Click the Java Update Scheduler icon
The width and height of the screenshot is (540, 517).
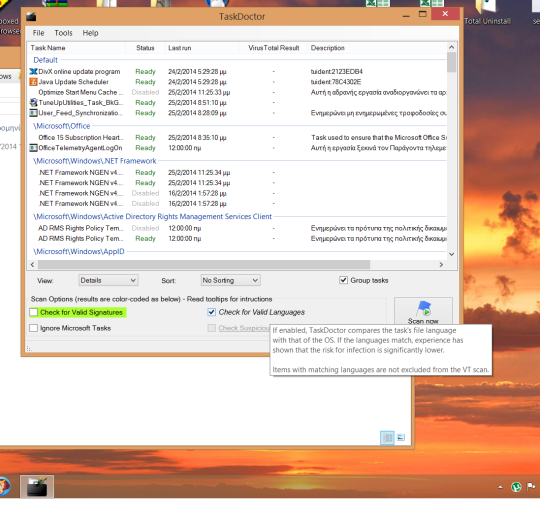point(33,82)
